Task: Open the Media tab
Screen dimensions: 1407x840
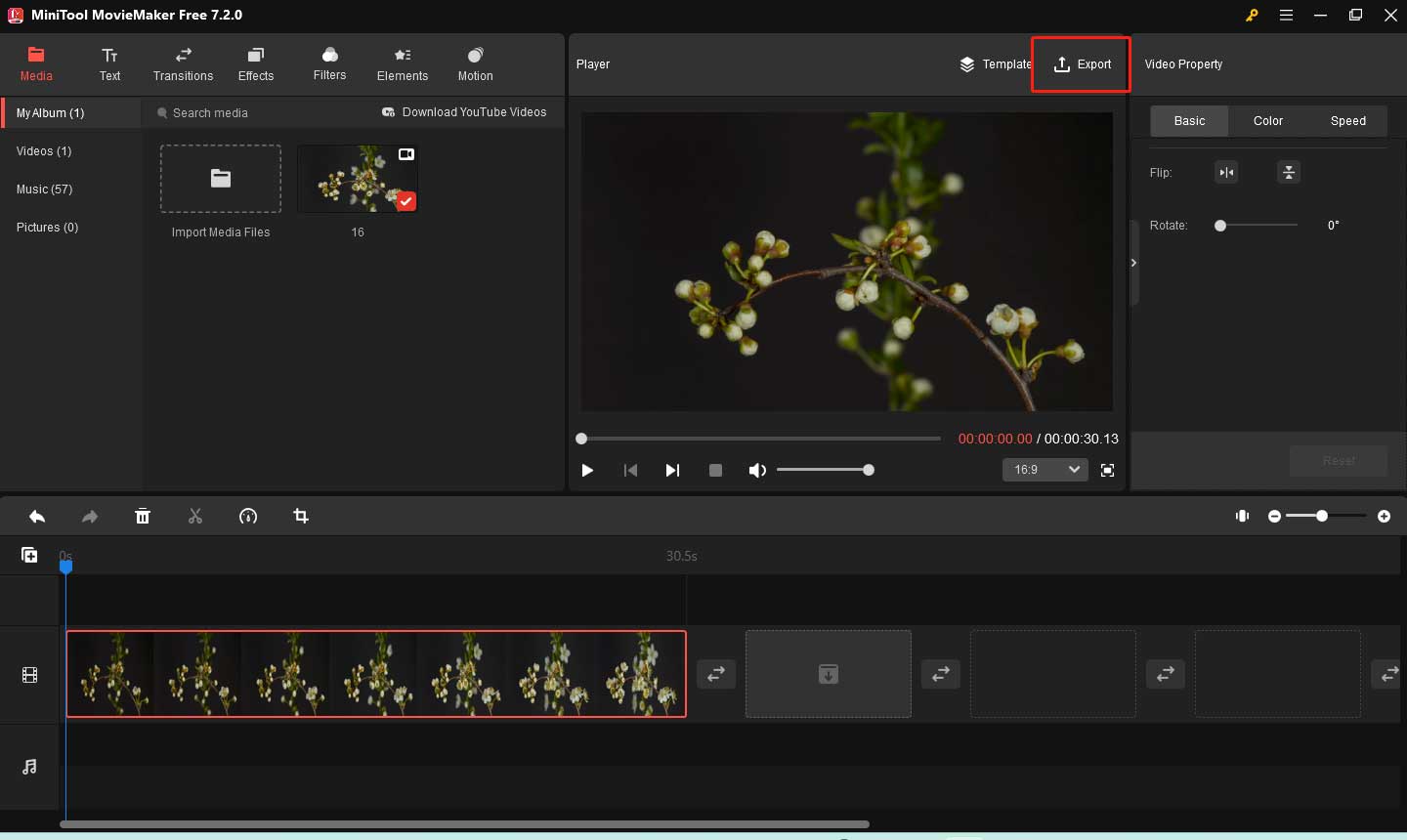Action: [36, 64]
